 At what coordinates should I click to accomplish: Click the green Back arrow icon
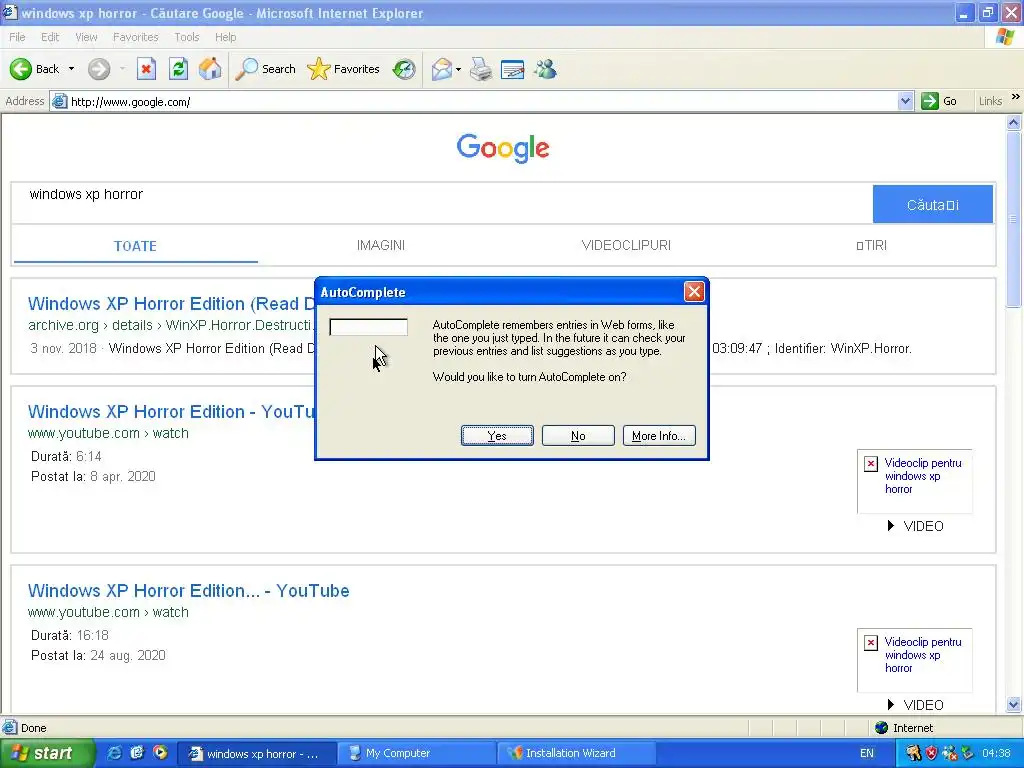21,69
